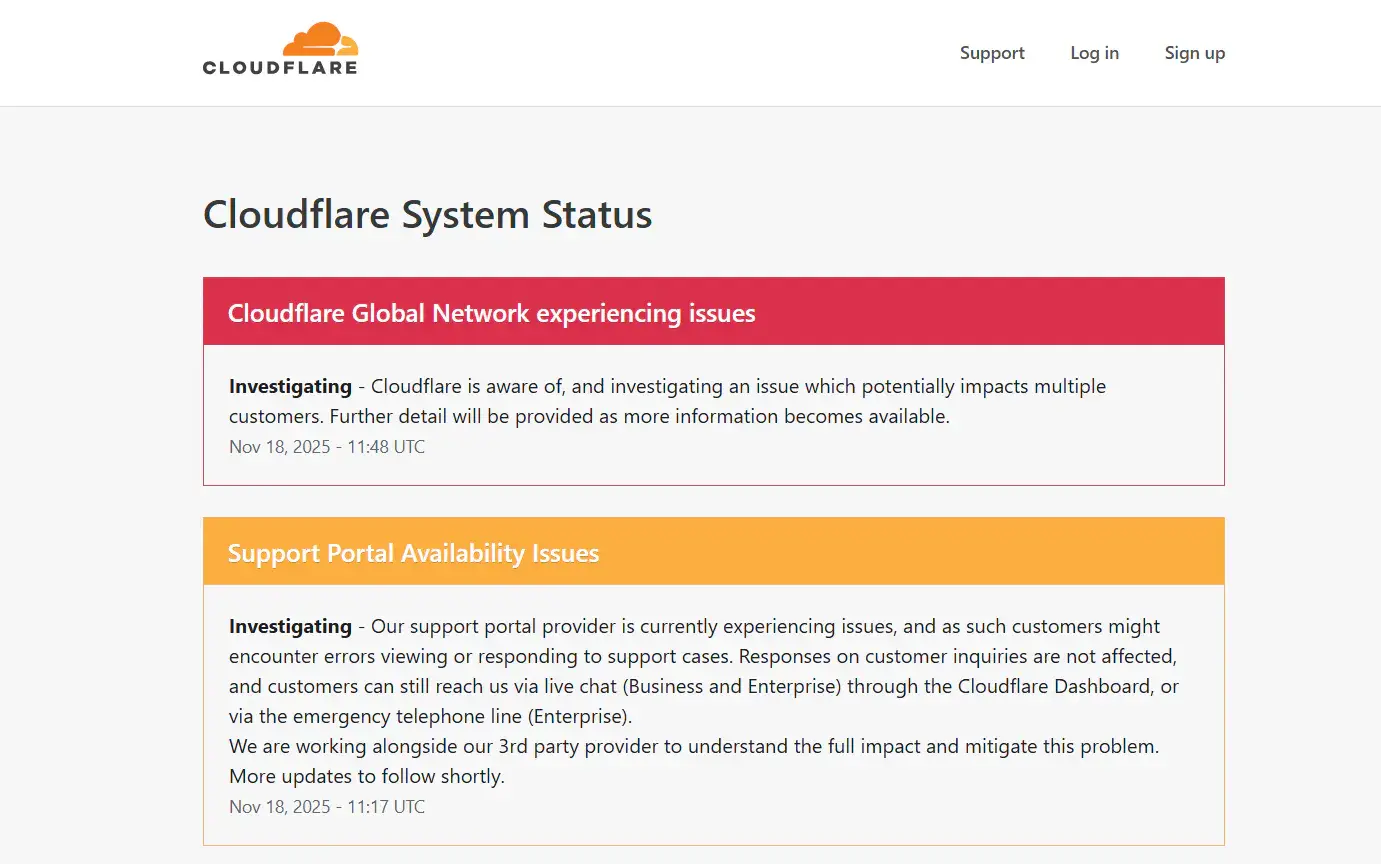This screenshot has height=864, width=1381.
Task: Click the Investigating label in the Global Network incident
Action: (x=289, y=386)
